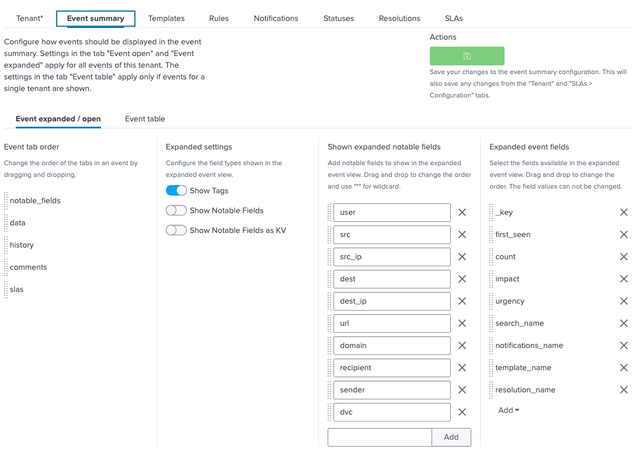Remove the resolution_name expanded event field
Viewport: 640px width, 456px height.
point(624,390)
